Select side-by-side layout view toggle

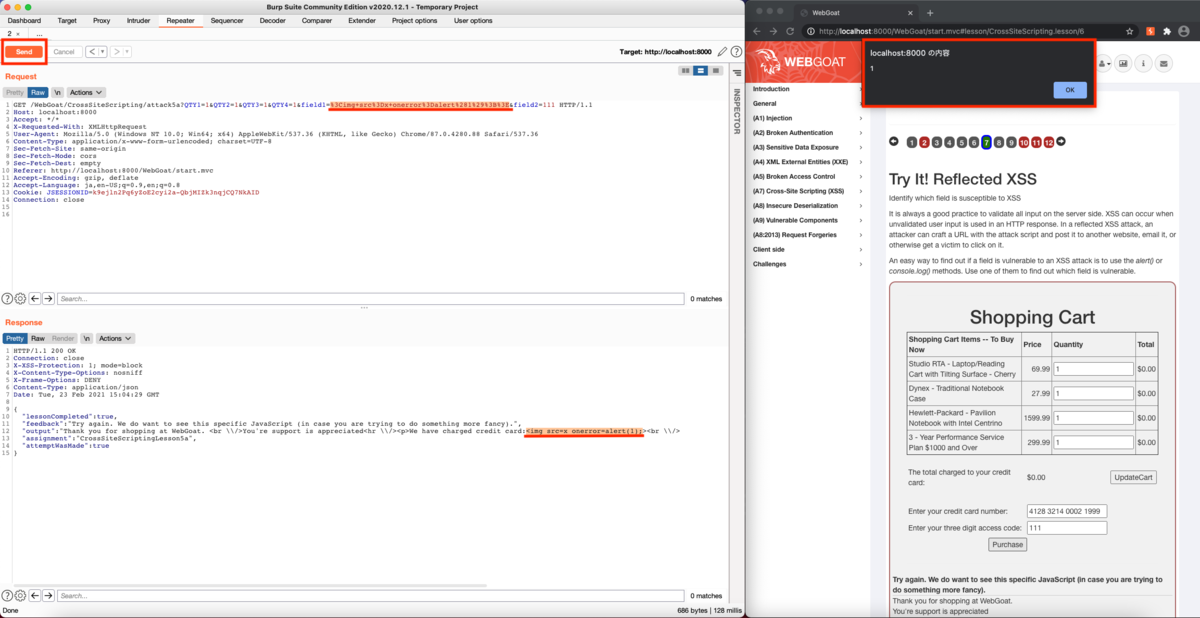(685, 70)
